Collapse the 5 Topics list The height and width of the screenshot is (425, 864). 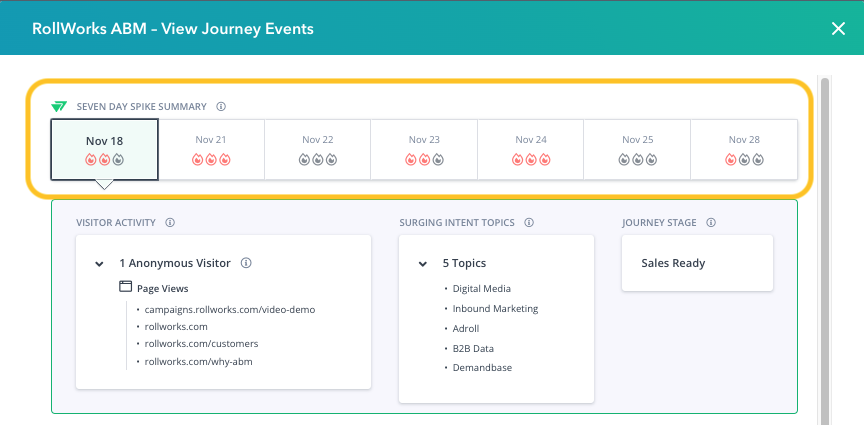423,264
